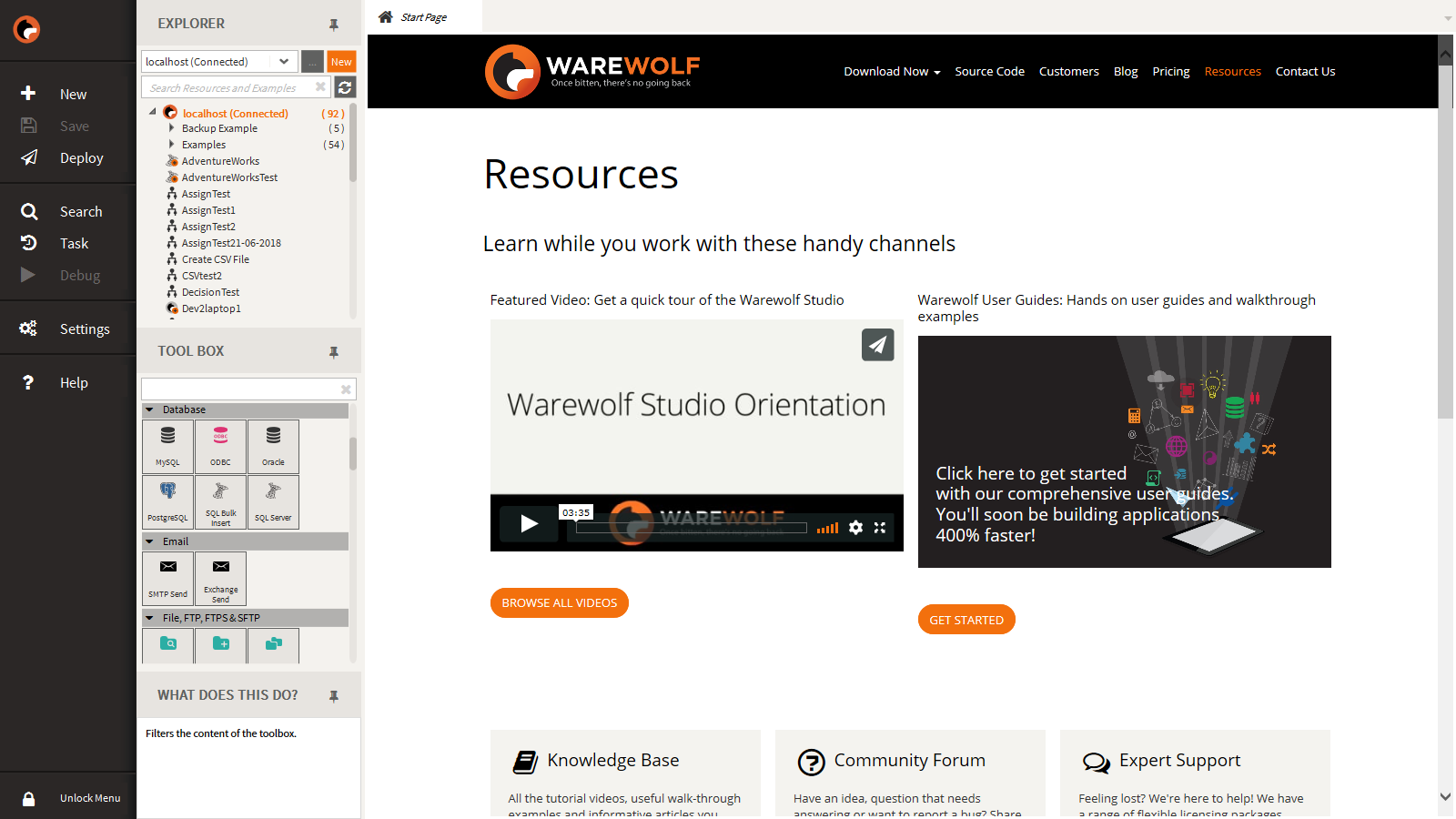Select the MySQL database tool
1456x819 pixels.
coord(168,445)
